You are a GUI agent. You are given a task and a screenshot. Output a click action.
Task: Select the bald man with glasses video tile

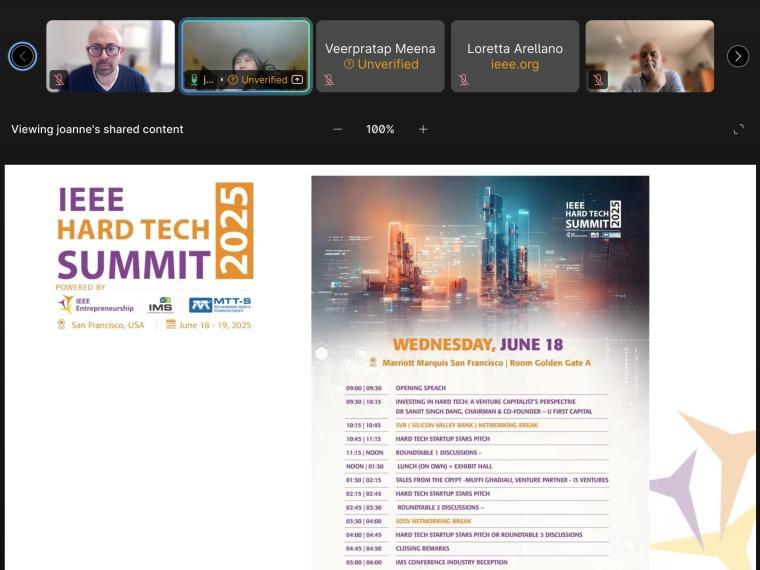(111, 56)
